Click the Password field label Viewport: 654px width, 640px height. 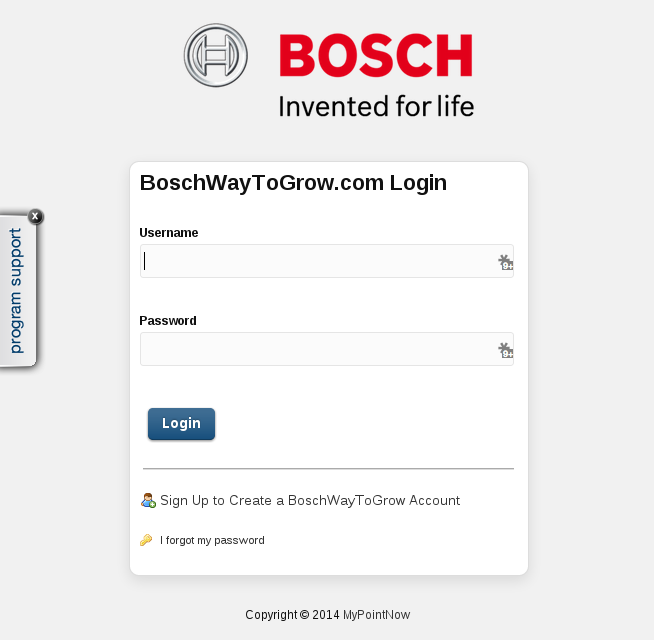[x=168, y=321]
